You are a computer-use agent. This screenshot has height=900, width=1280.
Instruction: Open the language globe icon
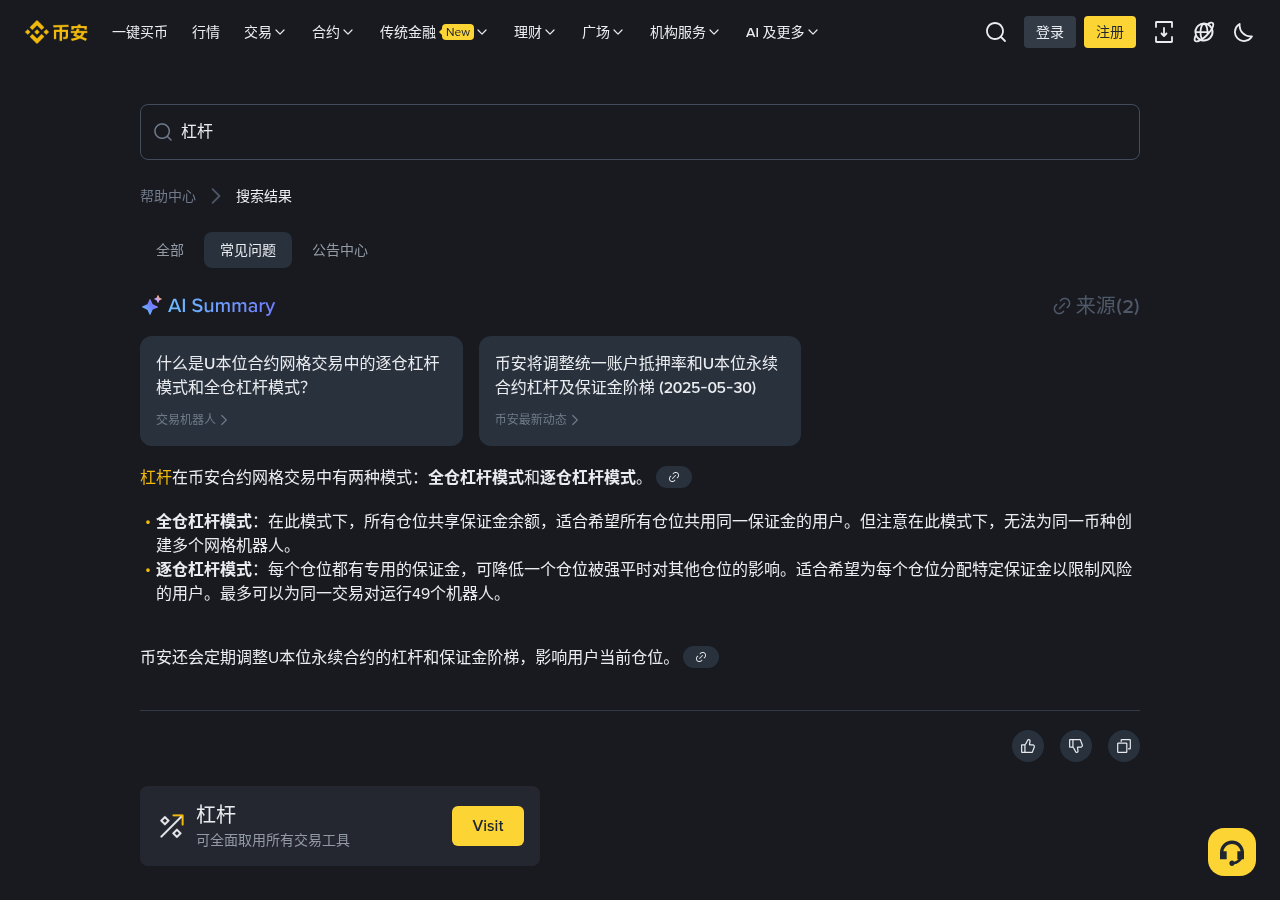1204,32
